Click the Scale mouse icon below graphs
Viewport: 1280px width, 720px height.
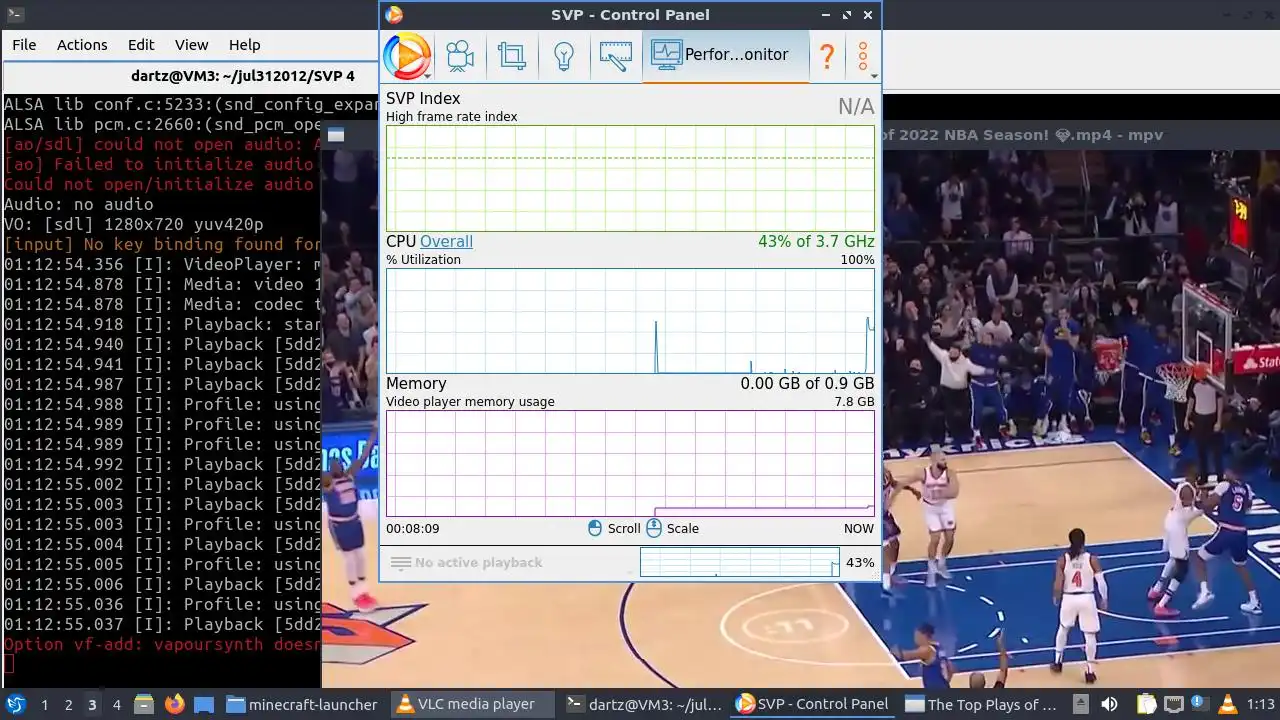654,528
